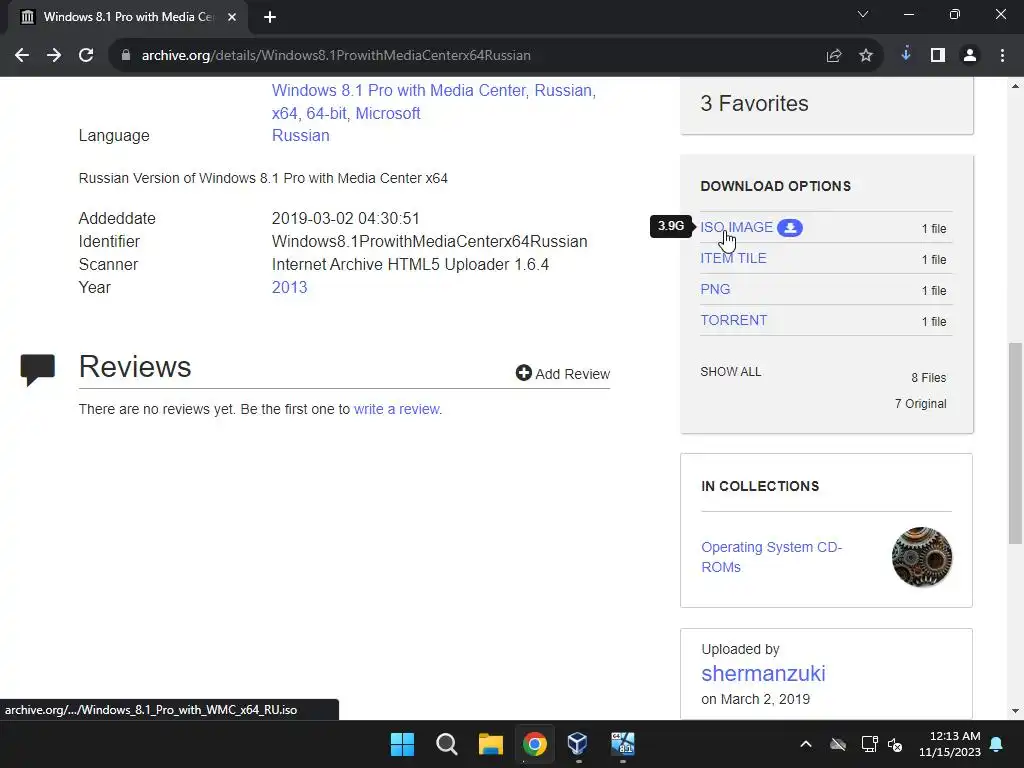The image size is (1024, 768).
Task: Click the Addeddate value 2019-03-02 04:30:51
Action: click(x=345, y=218)
